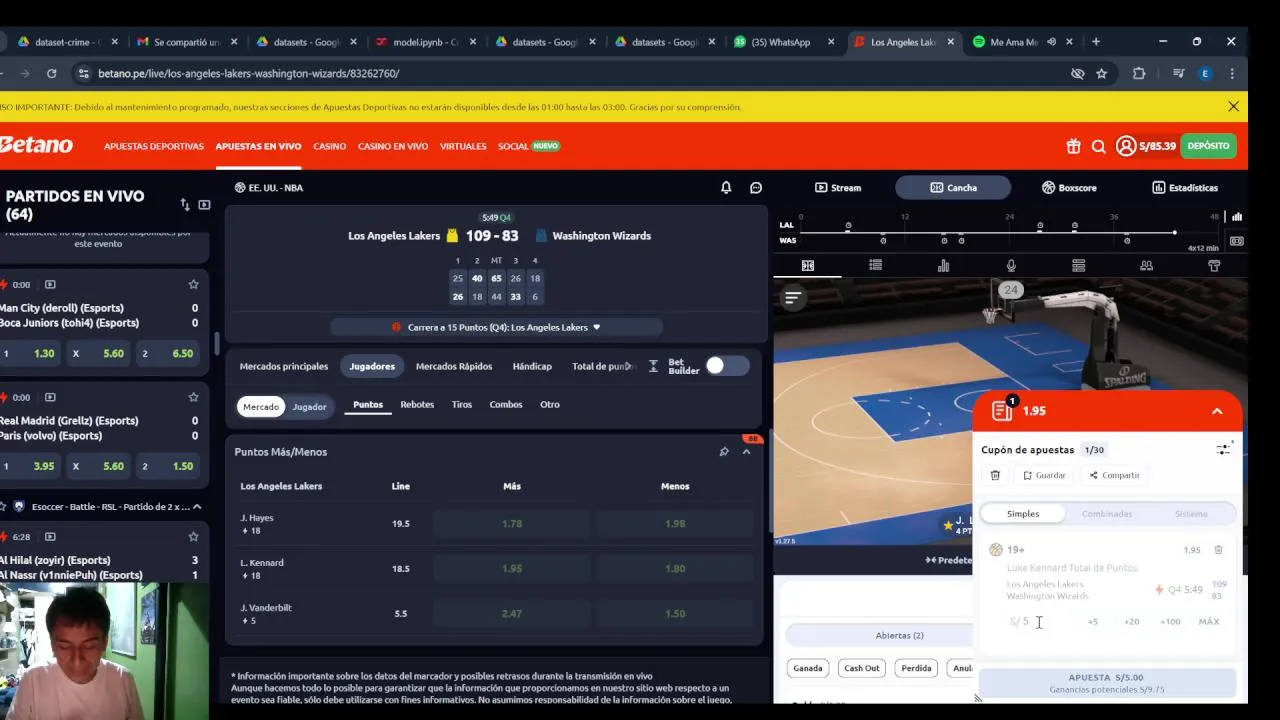Expand the market tabs overflow arrows icon
This screenshot has width=1280, height=720.
click(653, 366)
